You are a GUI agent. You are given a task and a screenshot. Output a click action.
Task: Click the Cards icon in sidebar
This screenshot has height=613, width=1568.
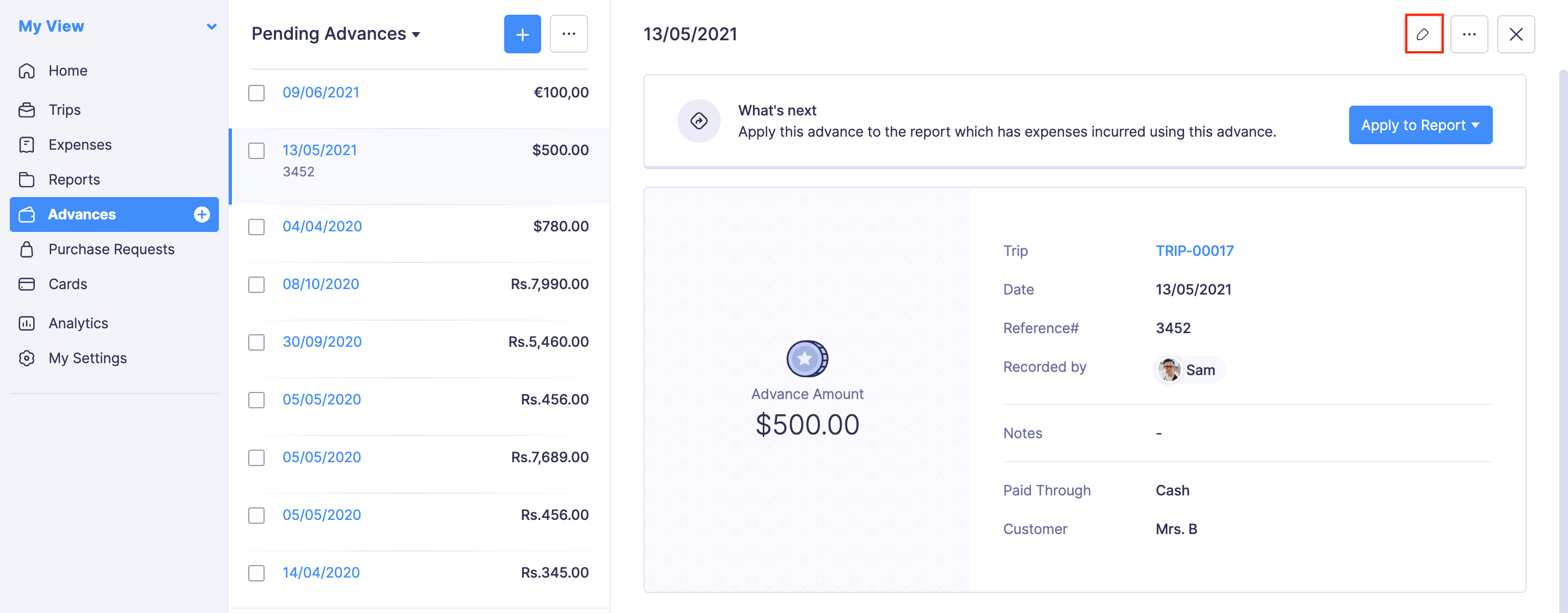(27, 284)
